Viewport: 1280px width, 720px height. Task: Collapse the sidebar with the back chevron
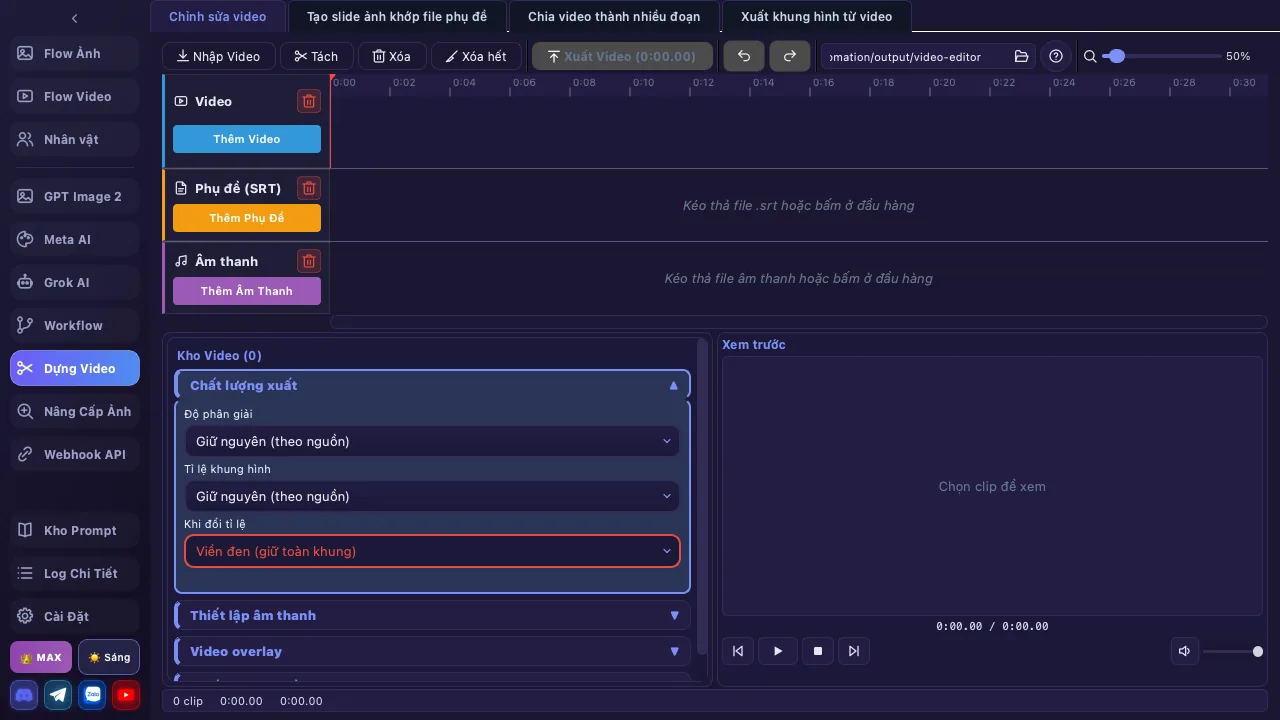74,18
